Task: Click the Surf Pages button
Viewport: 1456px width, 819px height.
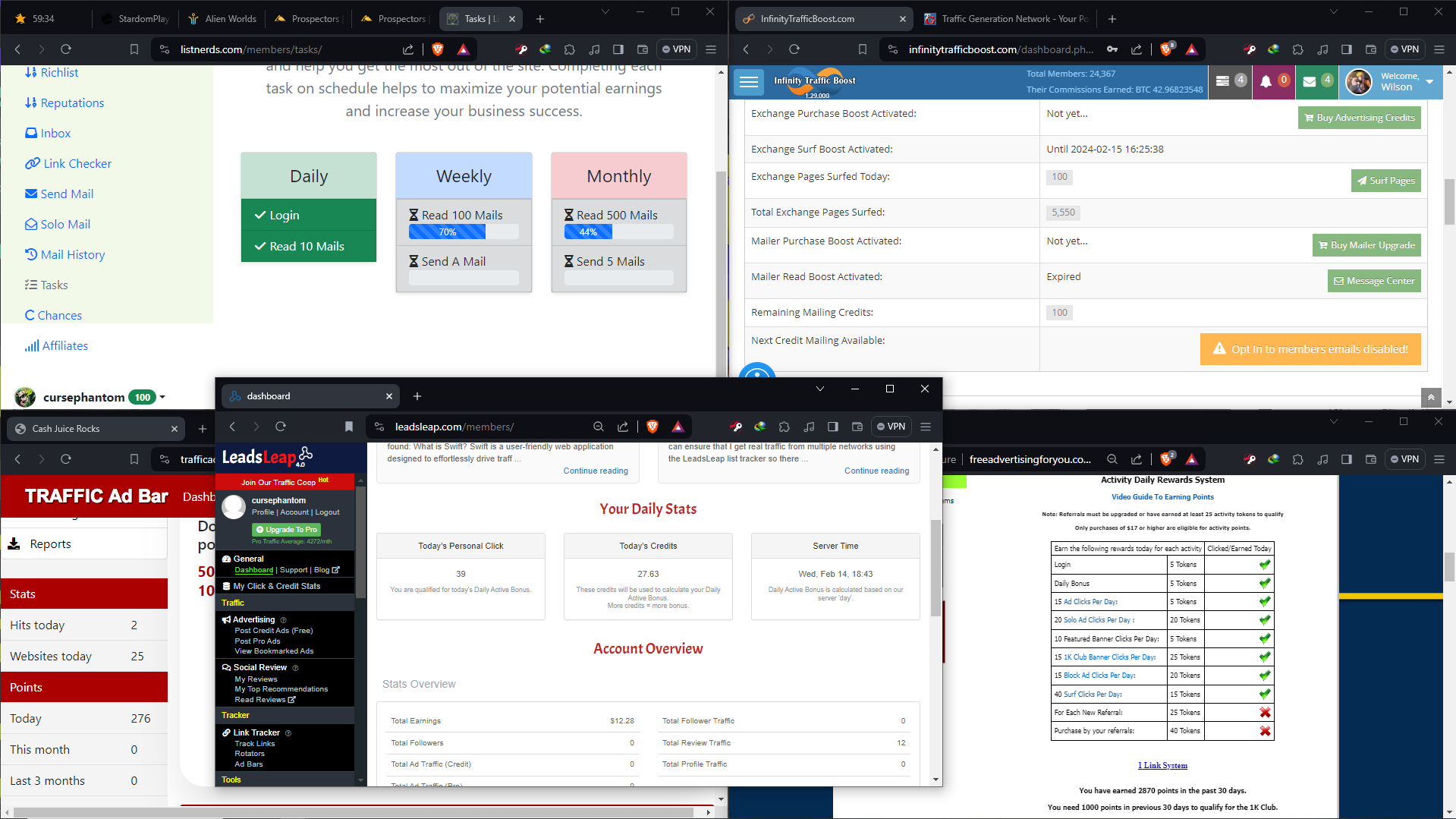Action: click(x=1385, y=181)
